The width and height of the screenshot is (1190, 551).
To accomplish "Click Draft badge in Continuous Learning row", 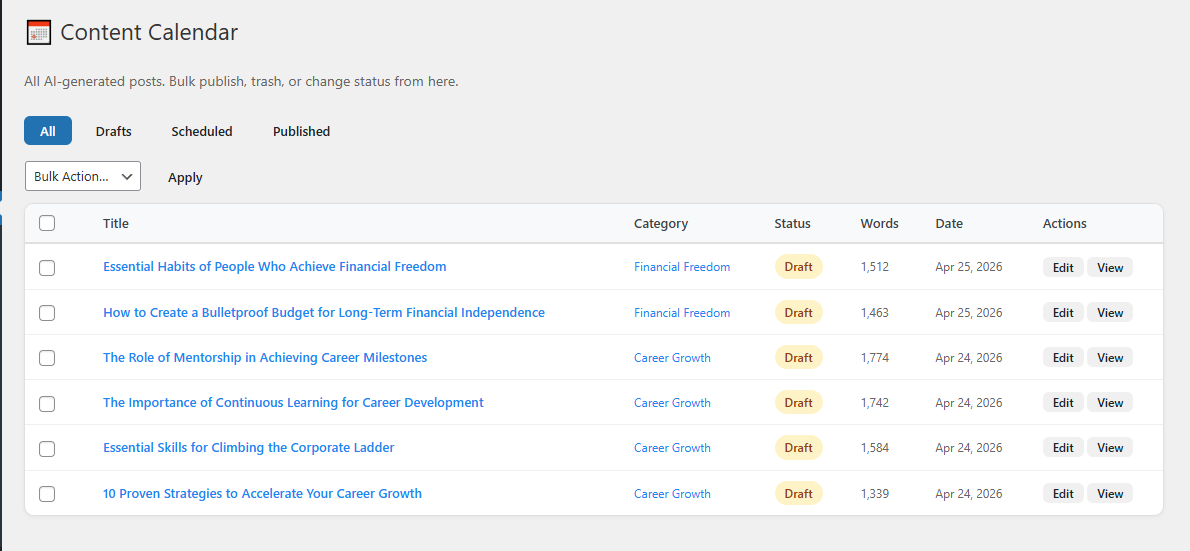I will pyautogui.click(x=798, y=402).
